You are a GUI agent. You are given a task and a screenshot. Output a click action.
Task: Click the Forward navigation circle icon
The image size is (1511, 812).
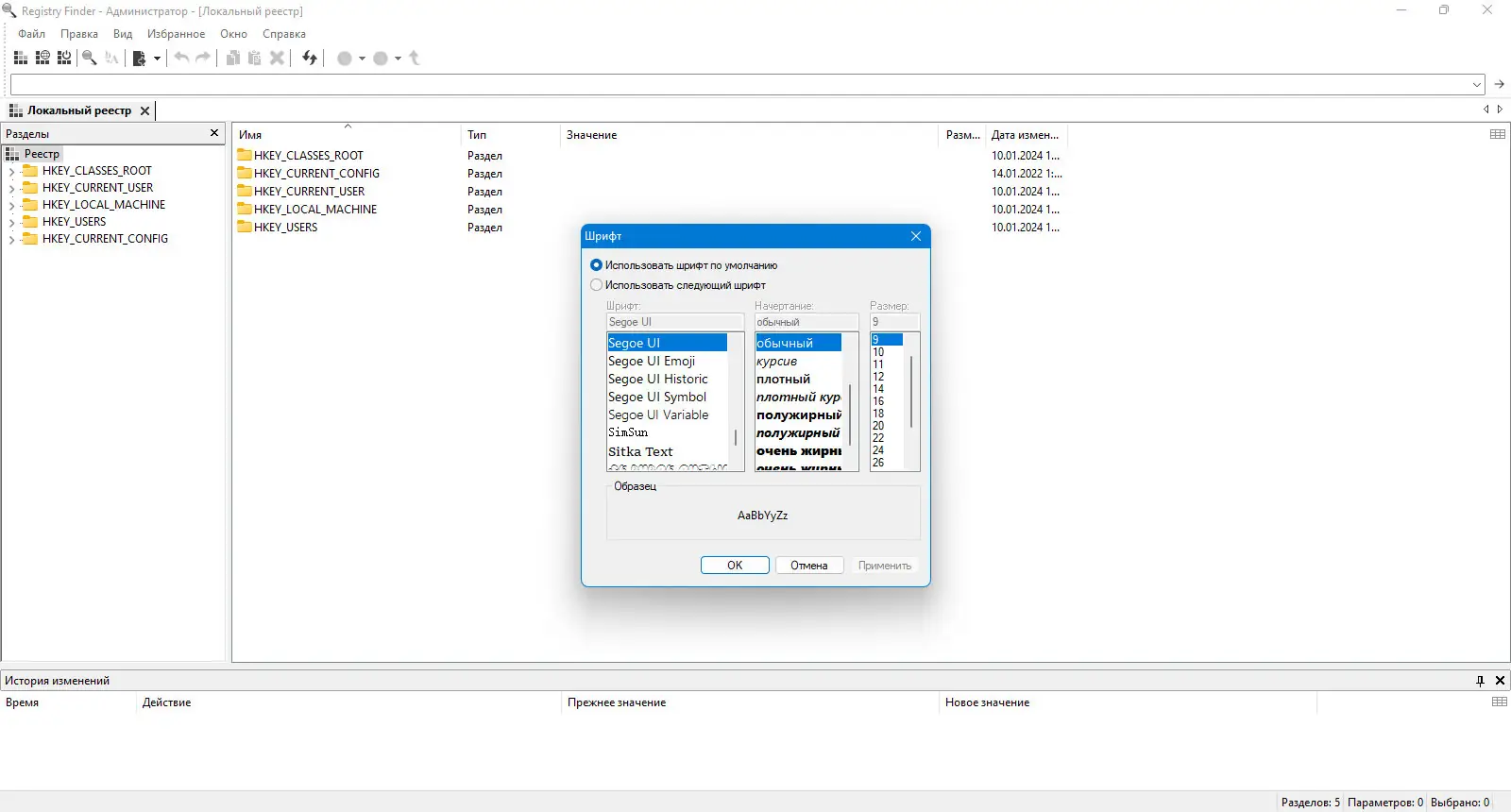pyautogui.click(x=381, y=59)
